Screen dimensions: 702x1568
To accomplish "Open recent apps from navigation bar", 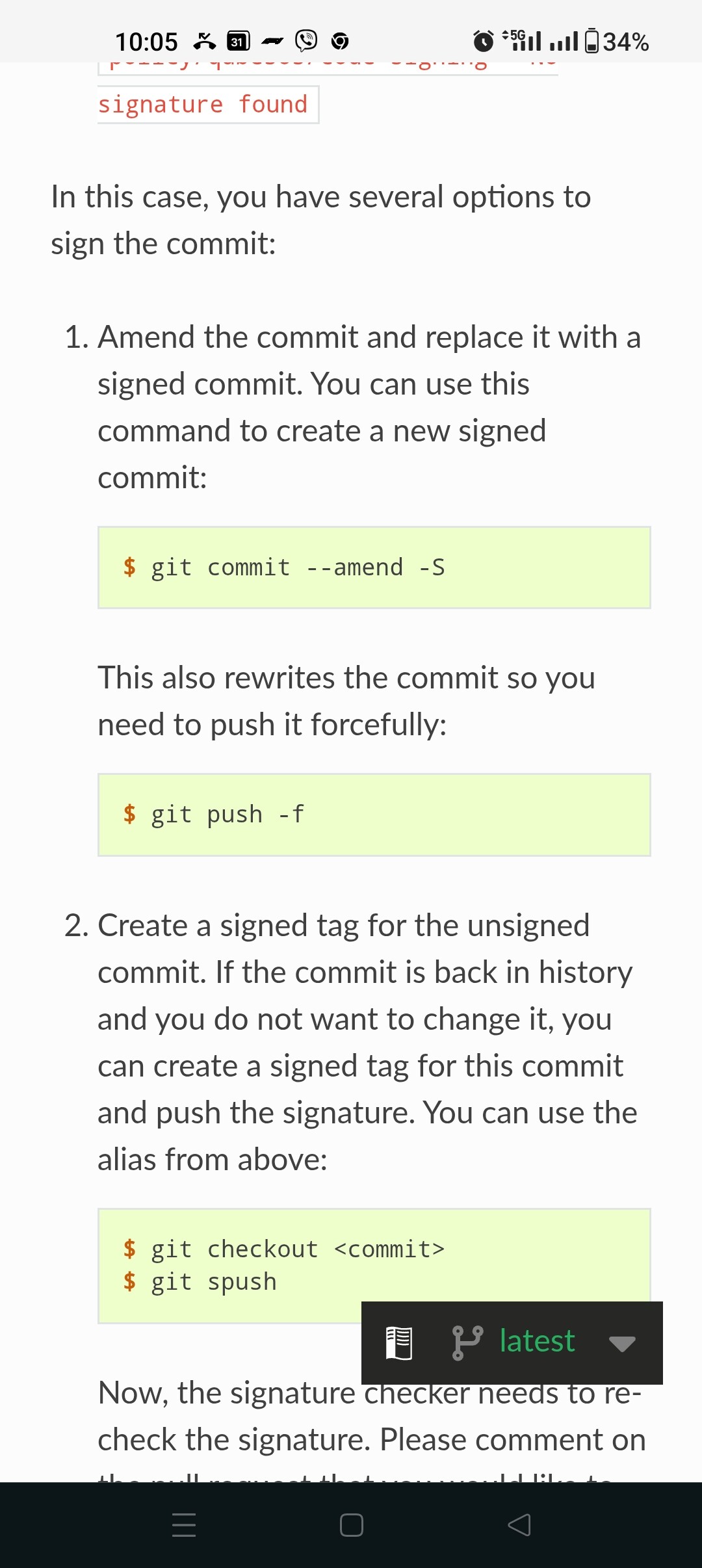I will click(184, 1525).
